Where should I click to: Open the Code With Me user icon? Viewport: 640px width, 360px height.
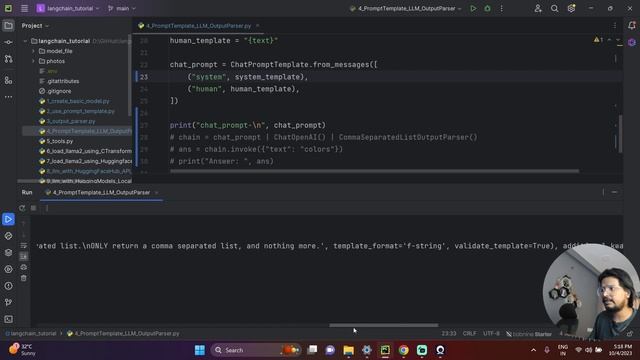pyautogui.click(x=538, y=8)
